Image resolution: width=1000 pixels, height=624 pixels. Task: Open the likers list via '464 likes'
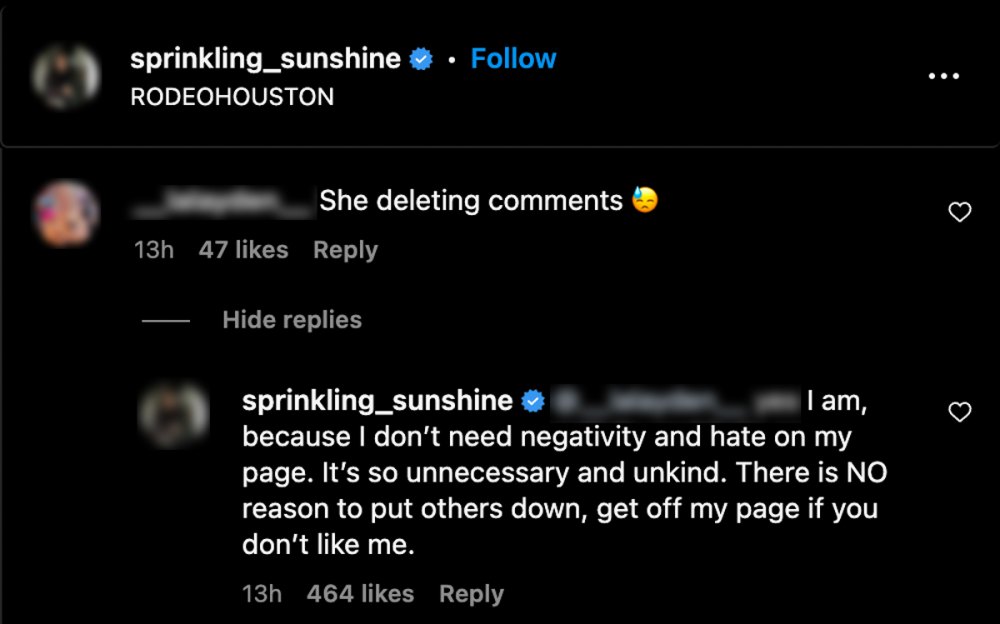coord(360,593)
